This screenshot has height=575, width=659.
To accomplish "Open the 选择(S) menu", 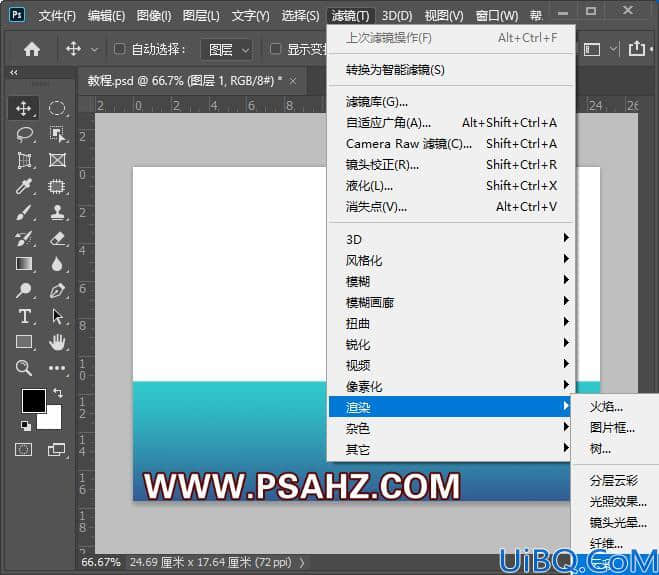I will pyautogui.click(x=300, y=16).
